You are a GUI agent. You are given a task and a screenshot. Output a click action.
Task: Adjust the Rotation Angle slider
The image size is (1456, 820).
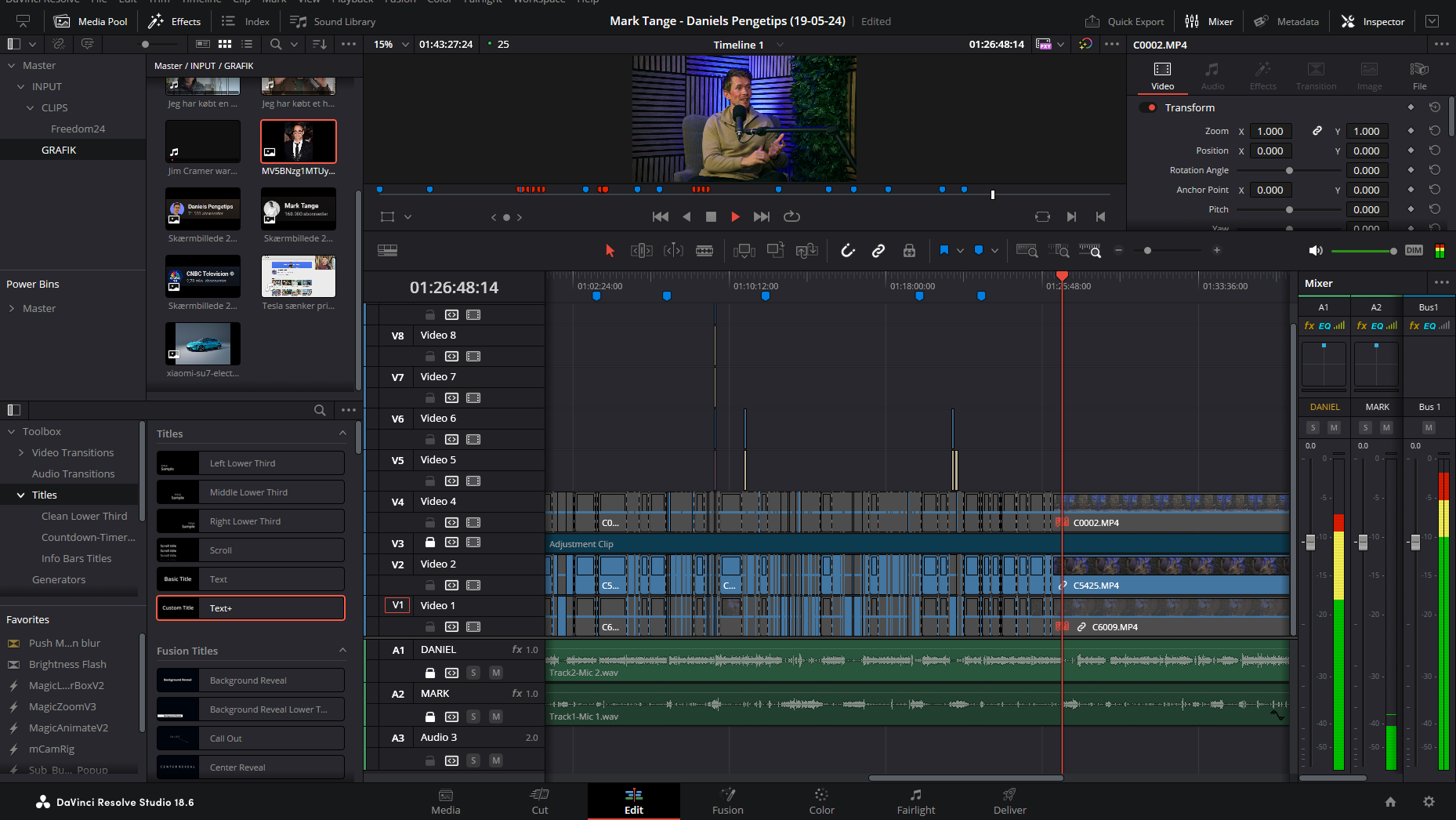(1289, 170)
